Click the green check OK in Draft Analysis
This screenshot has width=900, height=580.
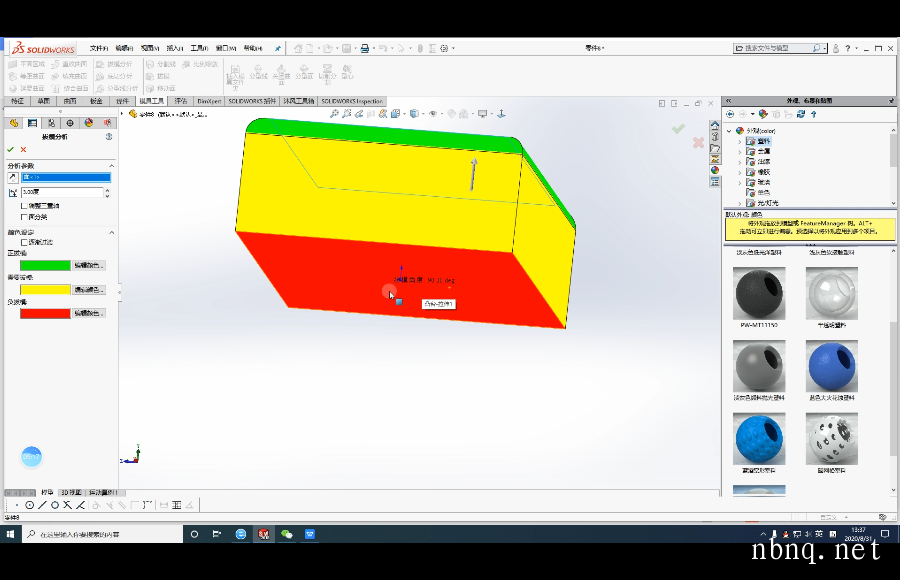[10, 149]
